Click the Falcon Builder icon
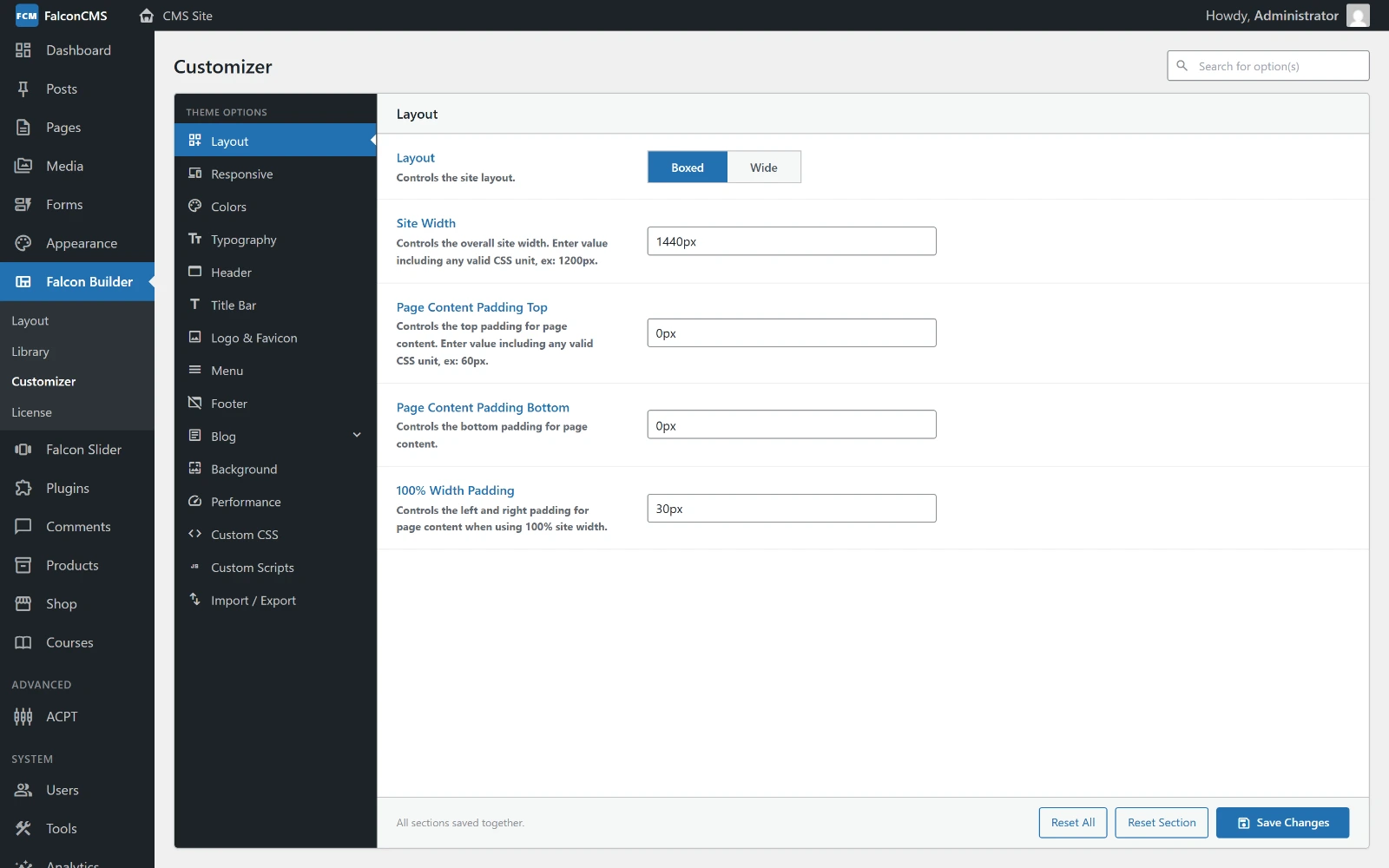 point(23,281)
